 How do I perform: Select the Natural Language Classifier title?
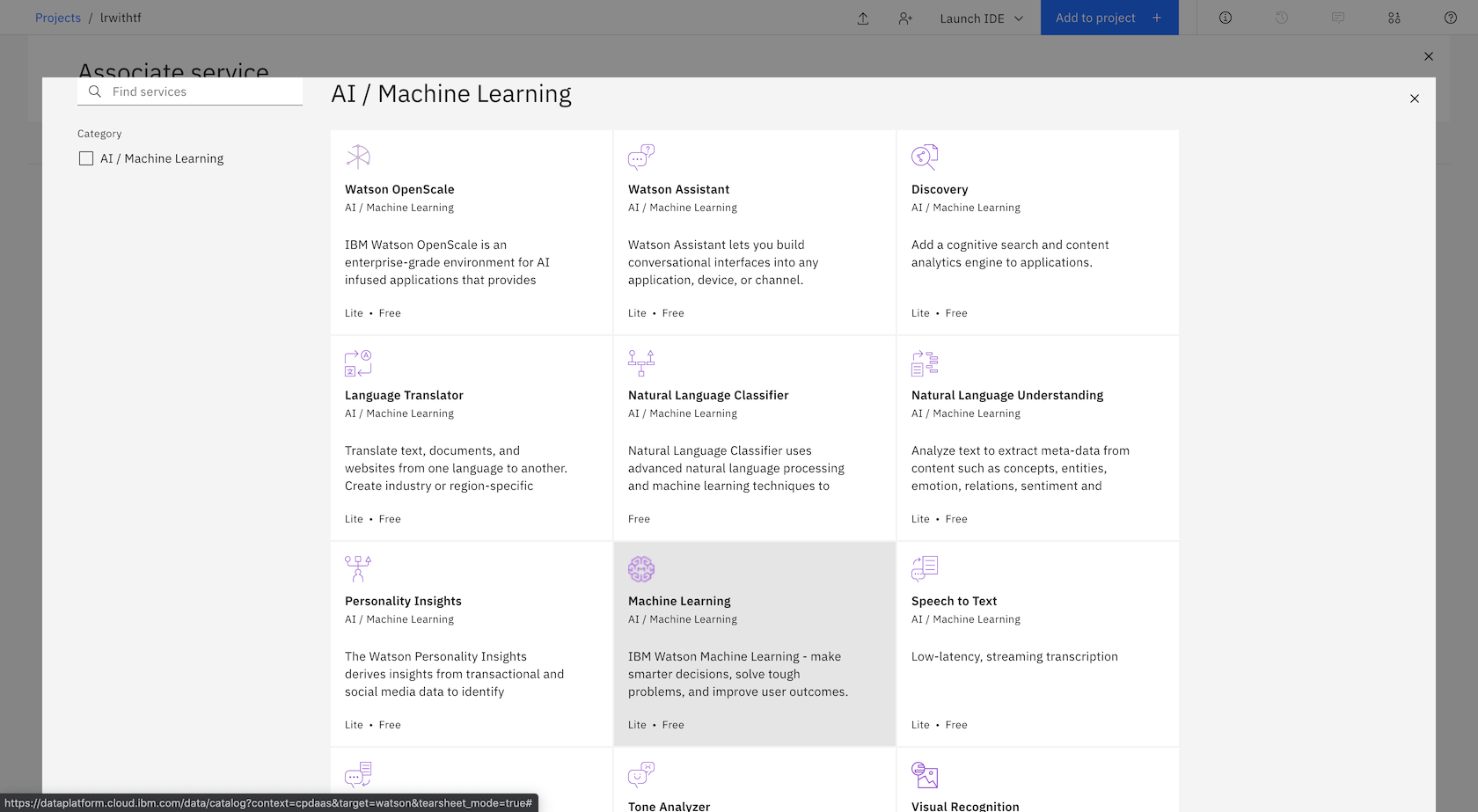click(x=708, y=395)
